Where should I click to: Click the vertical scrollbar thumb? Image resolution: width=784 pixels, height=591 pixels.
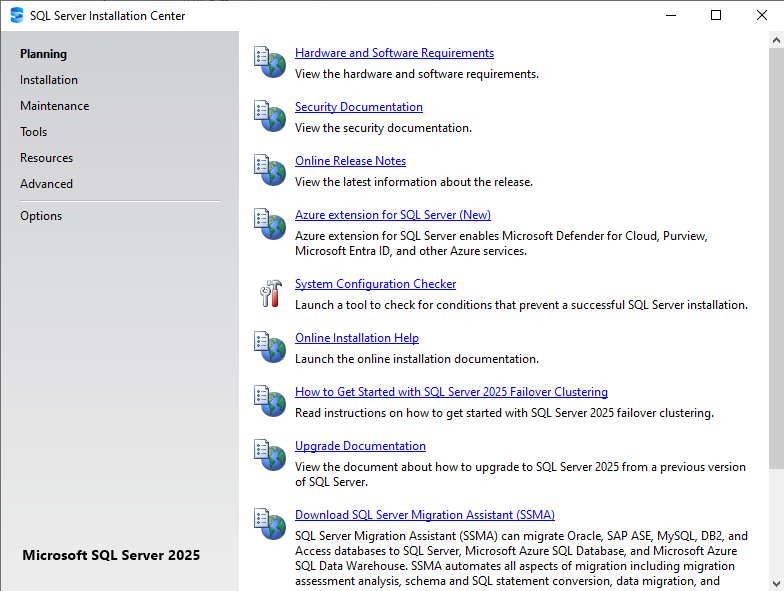click(x=776, y=258)
